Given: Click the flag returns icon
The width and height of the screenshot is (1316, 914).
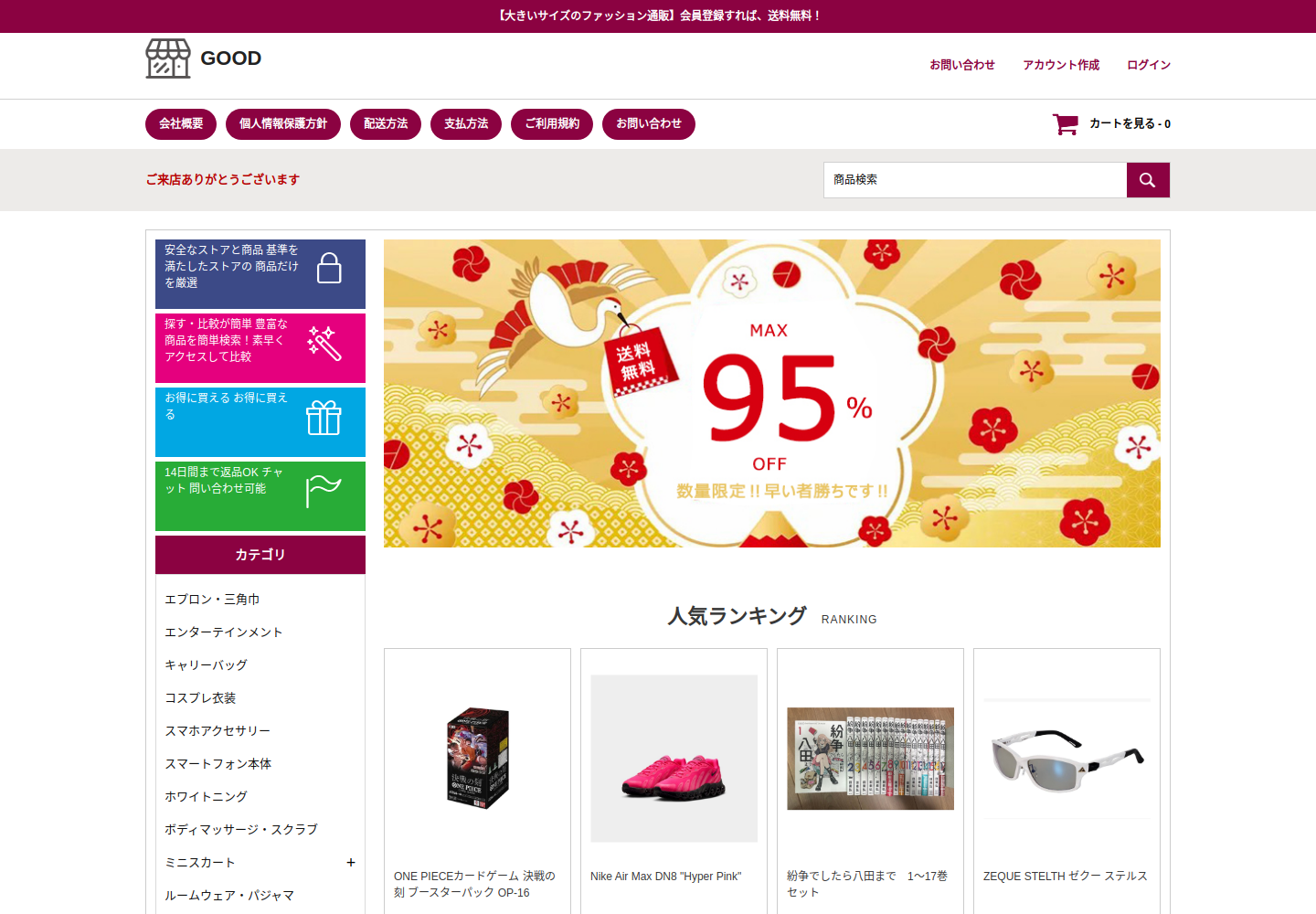Looking at the screenshot, I should tap(324, 491).
